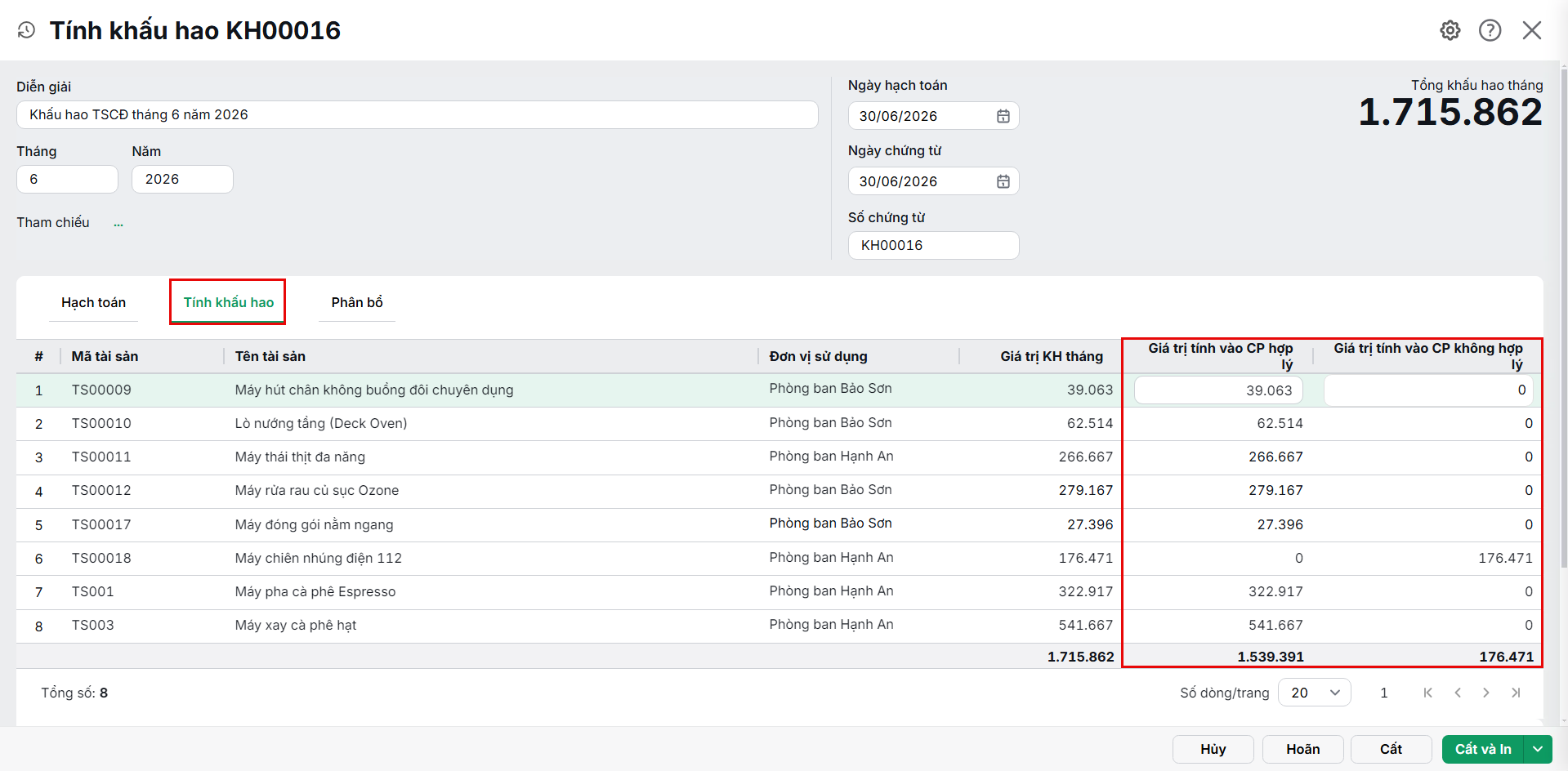Screen dimensions: 1568x771
Task: Click Phòng ban Bảo Sơn in TS00017 row
Action: [830, 524]
